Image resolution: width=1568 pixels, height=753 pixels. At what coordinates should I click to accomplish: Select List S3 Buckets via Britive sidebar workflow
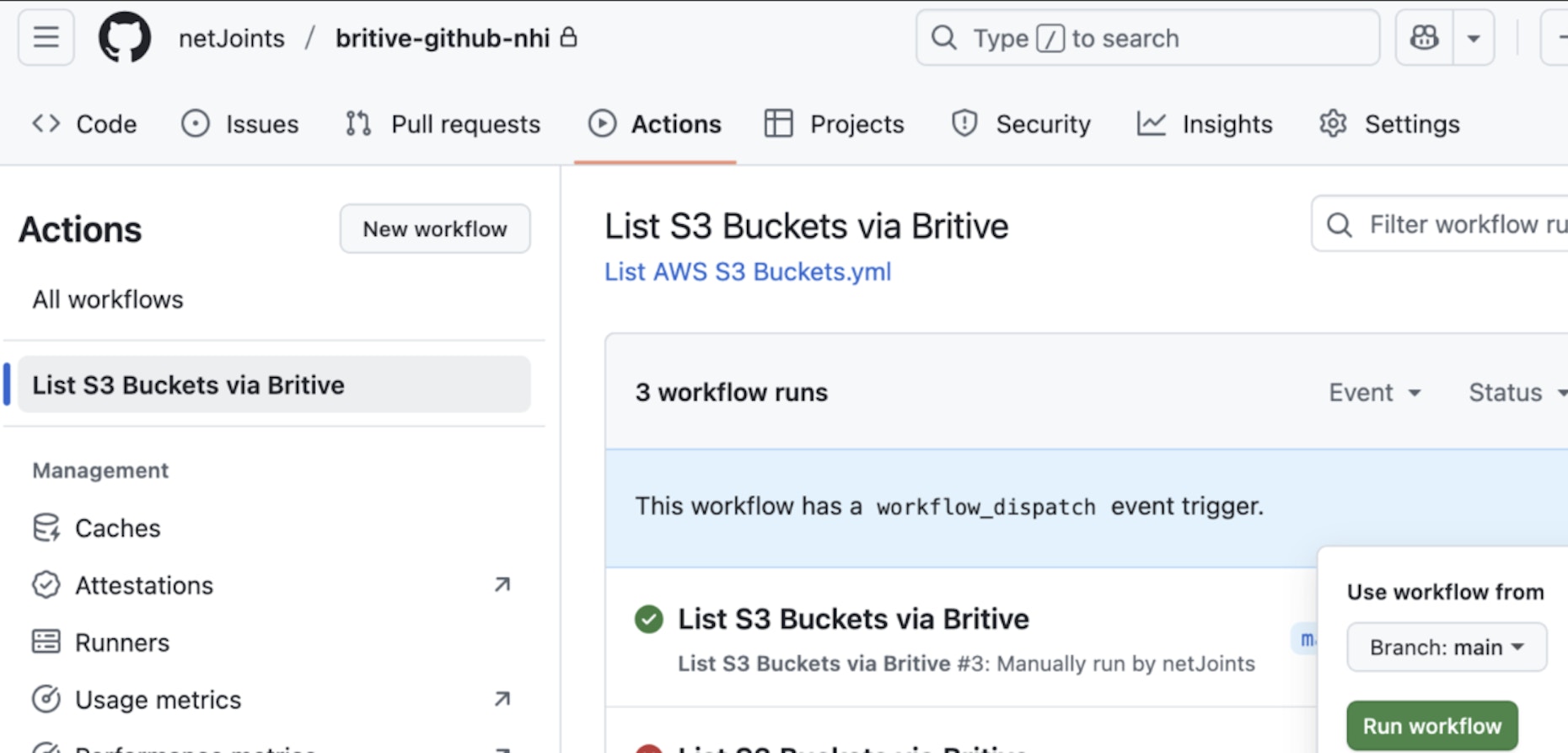(274, 385)
